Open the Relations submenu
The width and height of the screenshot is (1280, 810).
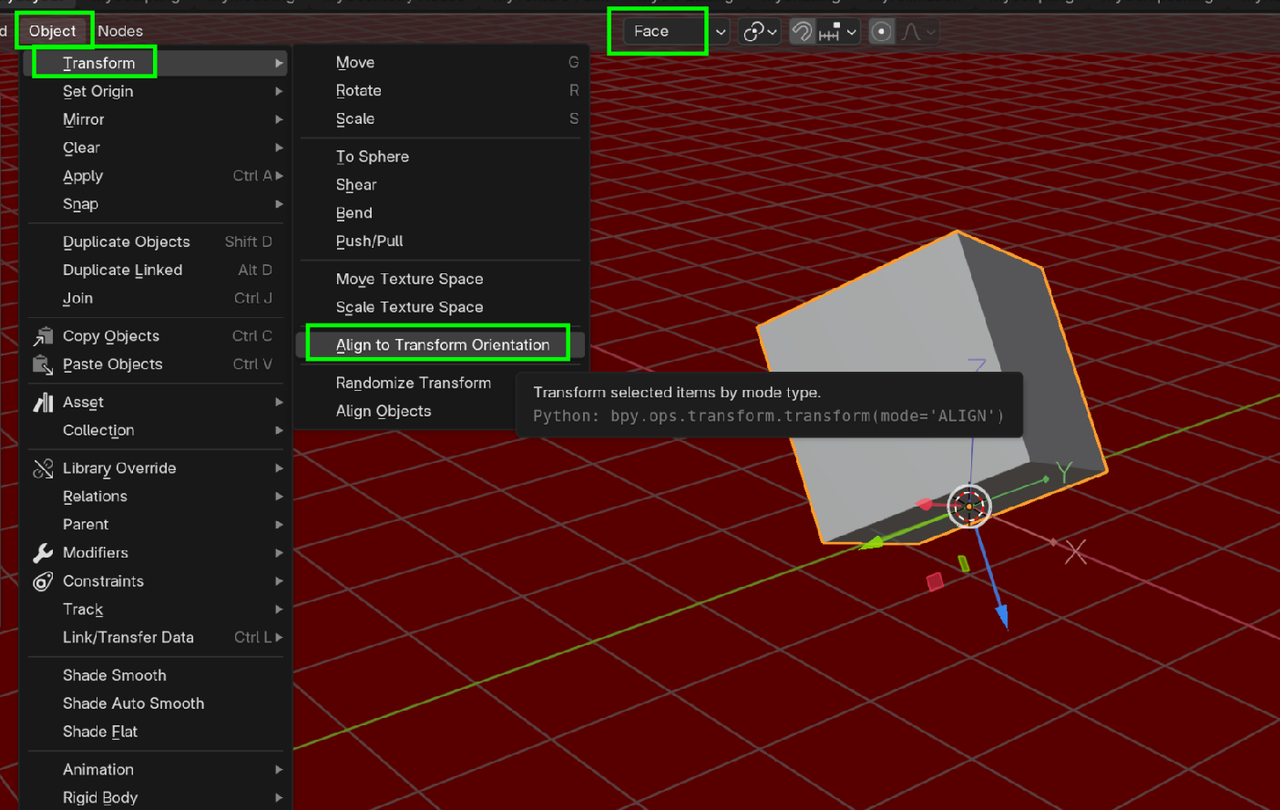pos(157,496)
